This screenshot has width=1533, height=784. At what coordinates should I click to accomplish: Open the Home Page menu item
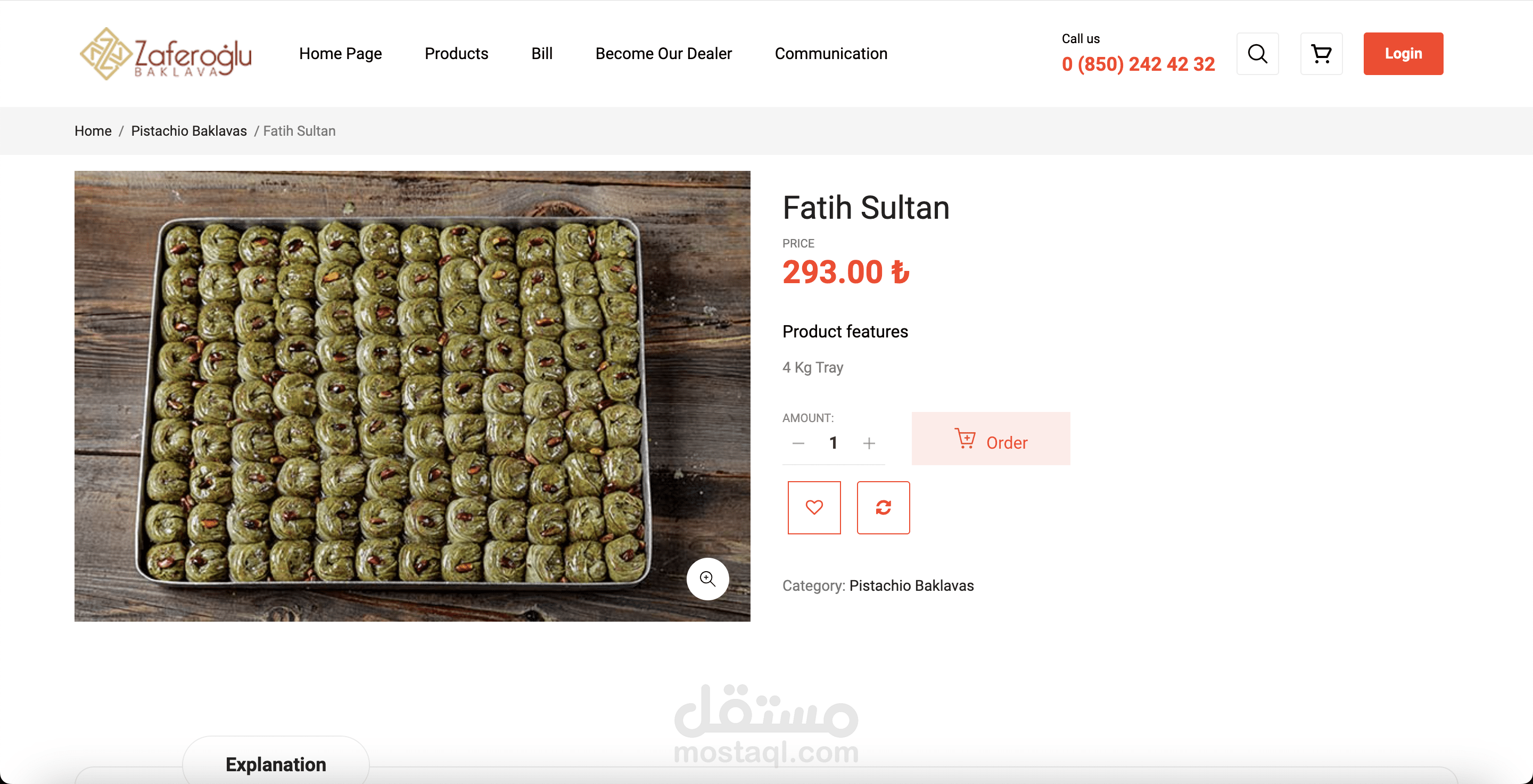pyautogui.click(x=340, y=54)
